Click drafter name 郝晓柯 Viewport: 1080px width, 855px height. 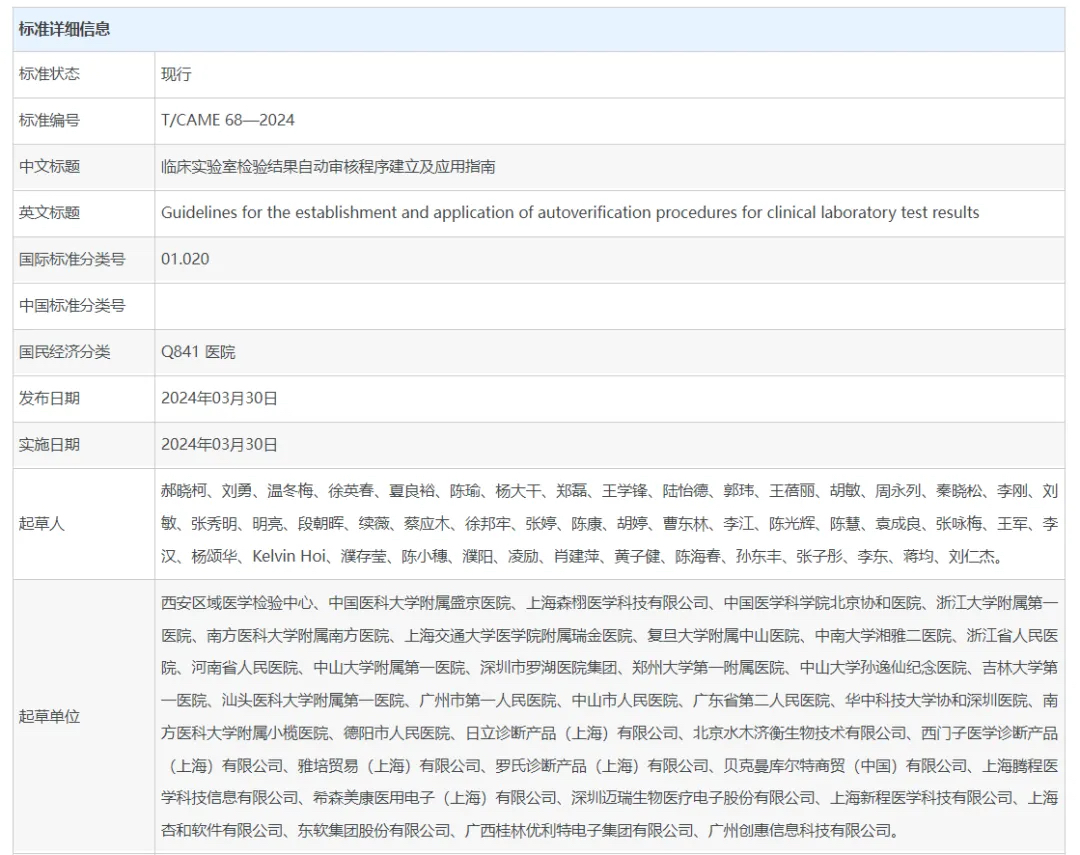pos(184,491)
